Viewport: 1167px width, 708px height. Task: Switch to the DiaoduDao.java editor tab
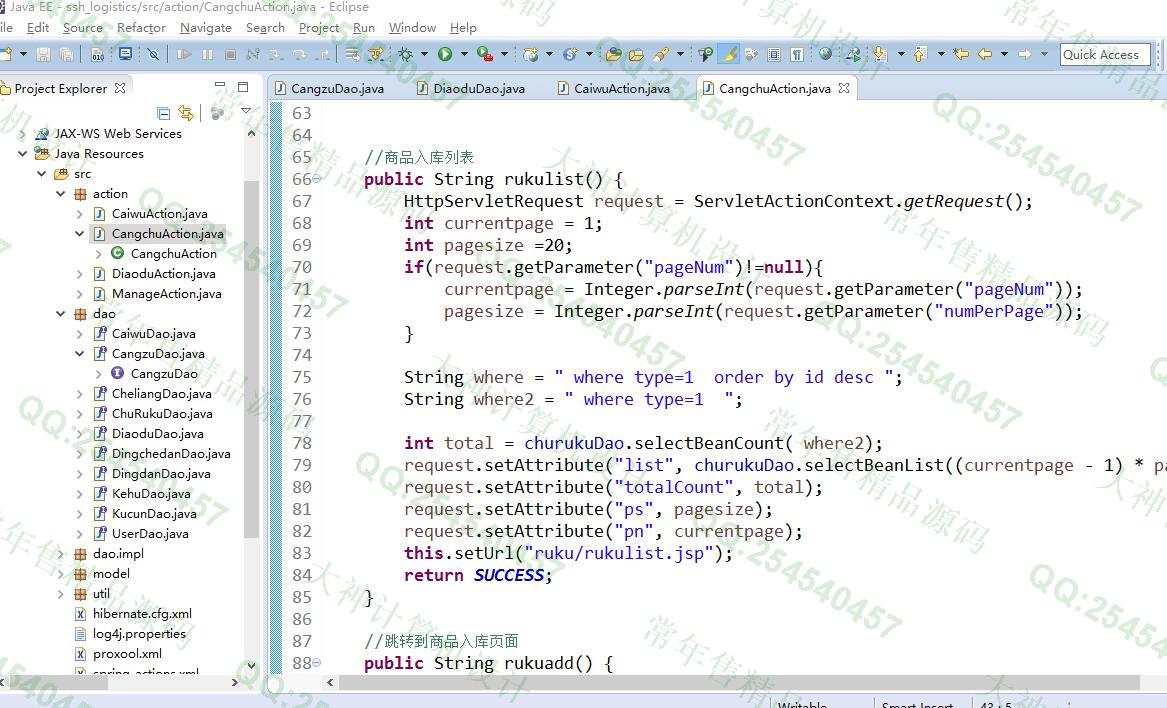(x=479, y=89)
